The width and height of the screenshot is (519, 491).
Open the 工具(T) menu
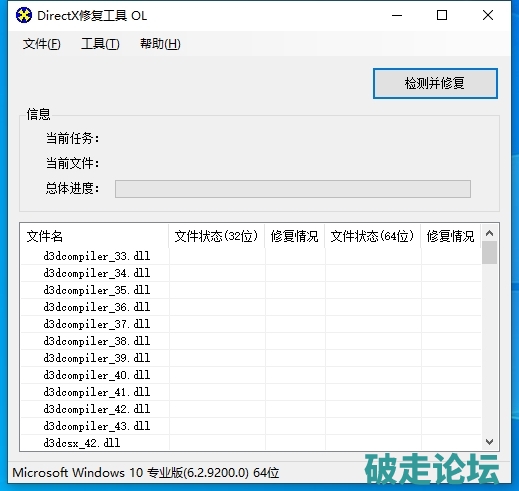point(100,44)
